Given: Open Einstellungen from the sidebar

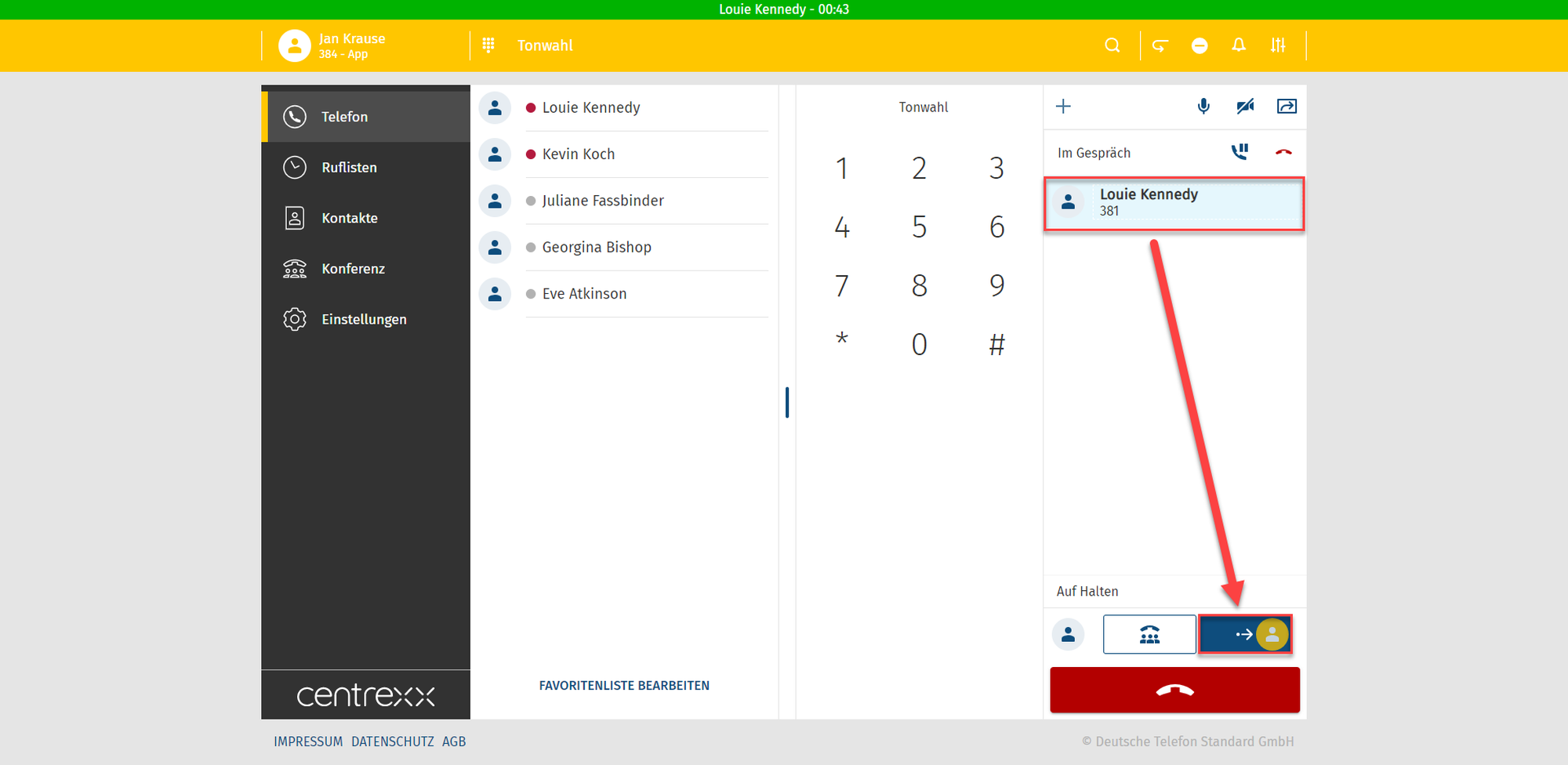Looking at the screenshot, I should click(x=363, y=319).
